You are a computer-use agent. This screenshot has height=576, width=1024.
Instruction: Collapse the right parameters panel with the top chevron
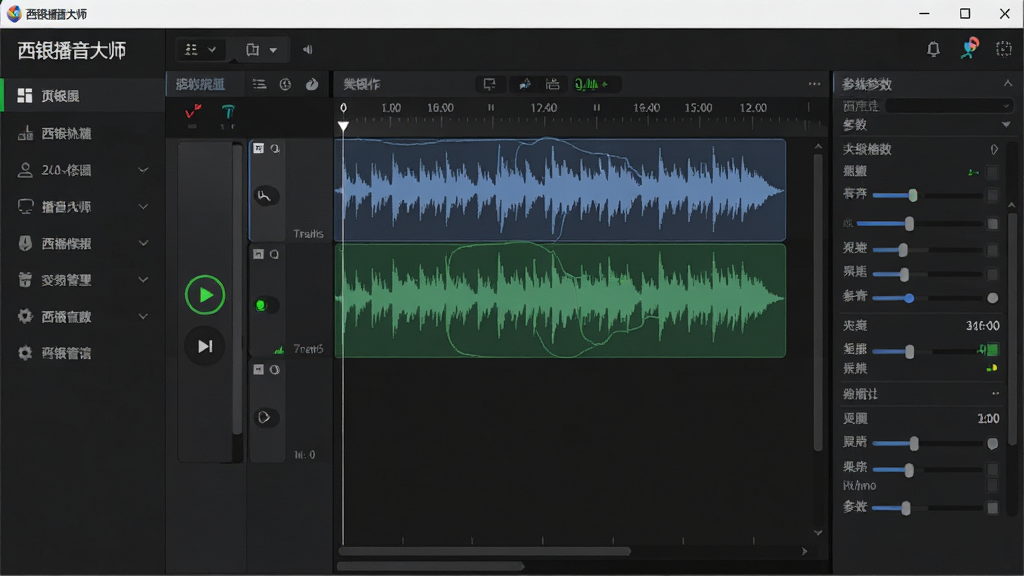[1008, 84]
